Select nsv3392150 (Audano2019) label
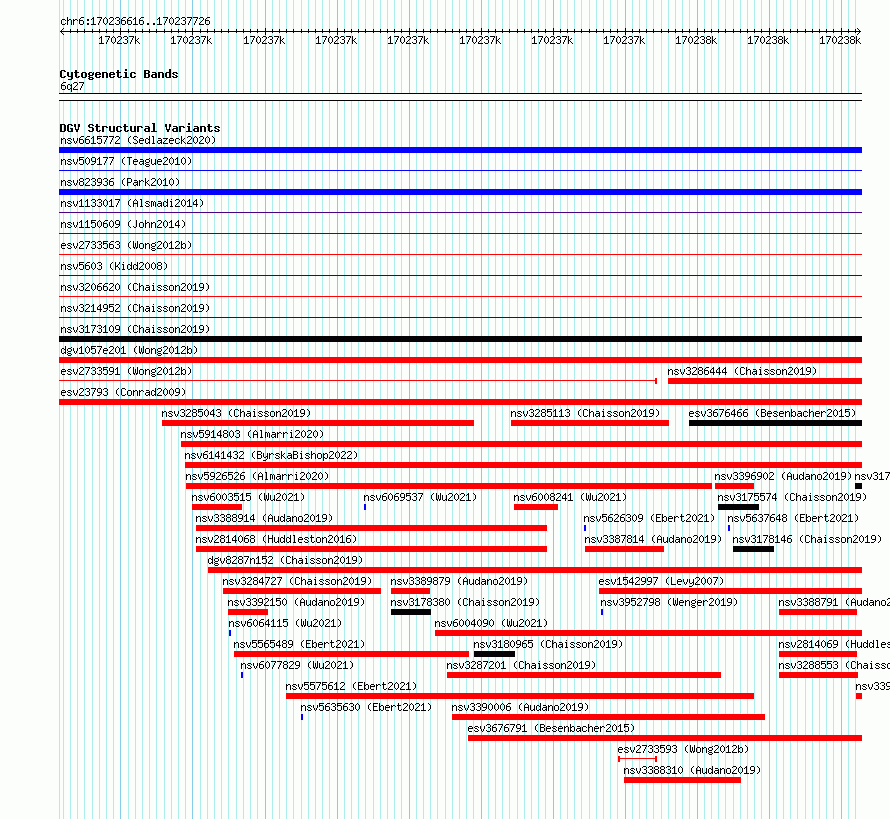Viewport: 890px width, 819px height. 296,602
